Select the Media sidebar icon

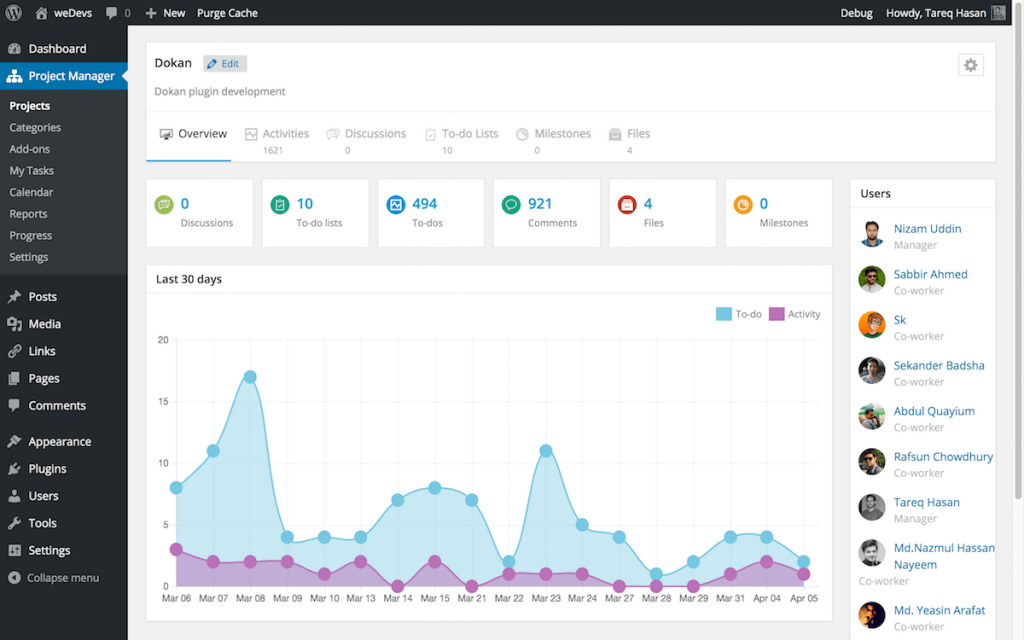click(x=16, y=323)
